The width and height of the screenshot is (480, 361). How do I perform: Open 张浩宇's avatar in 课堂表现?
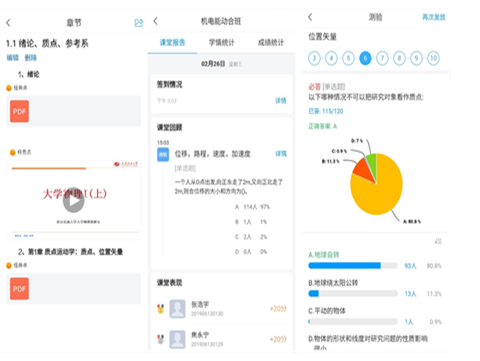pyautogui.click(x=177, y=309)
